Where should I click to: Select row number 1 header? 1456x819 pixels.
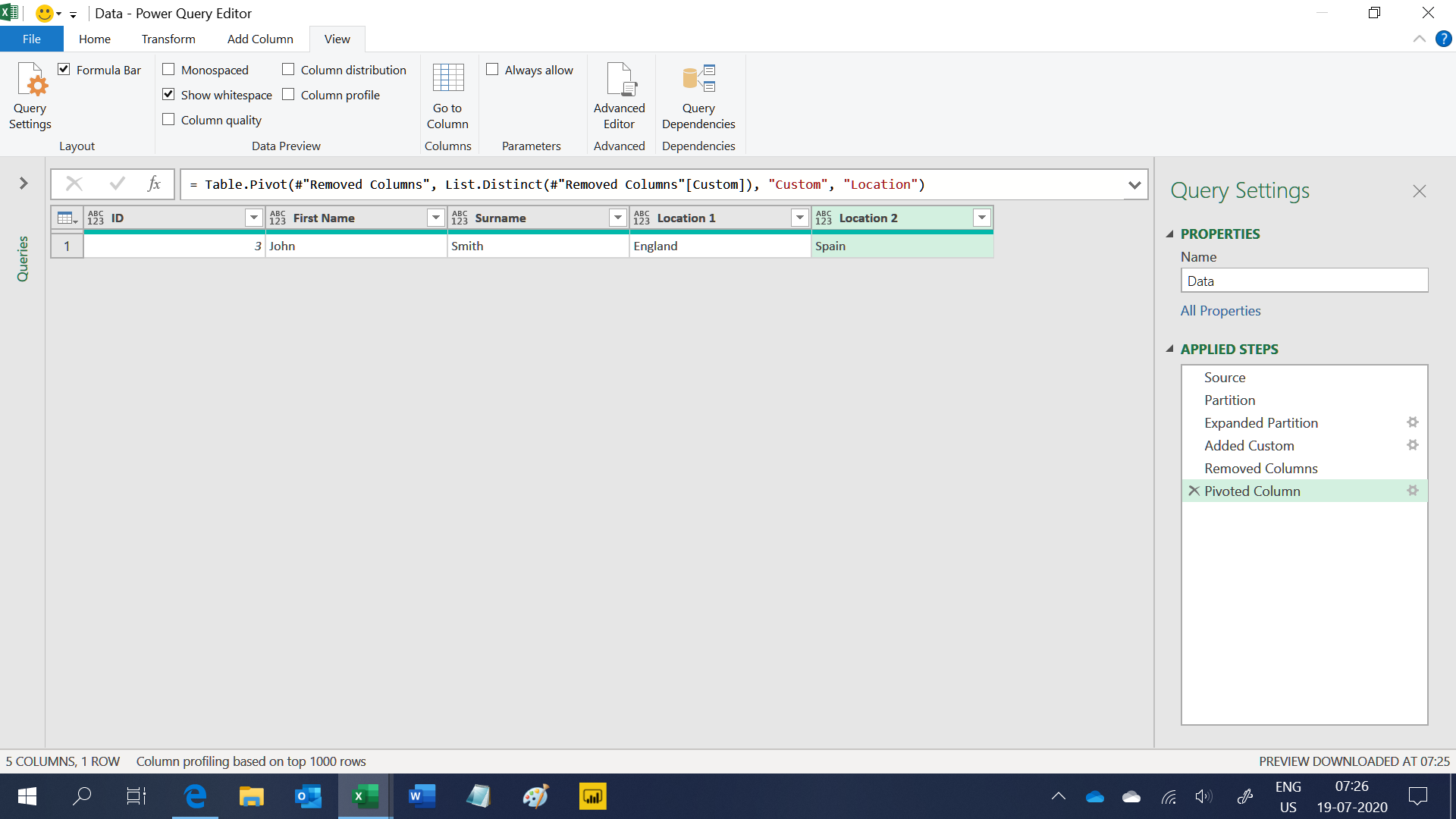67,246
